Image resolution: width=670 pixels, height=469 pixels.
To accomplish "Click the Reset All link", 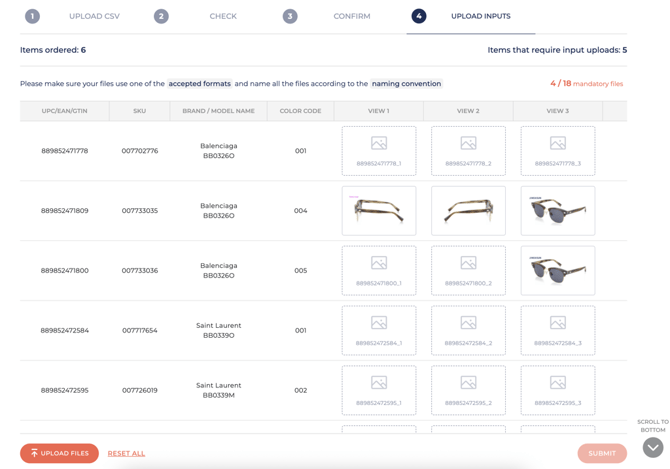I will point(126,453).
